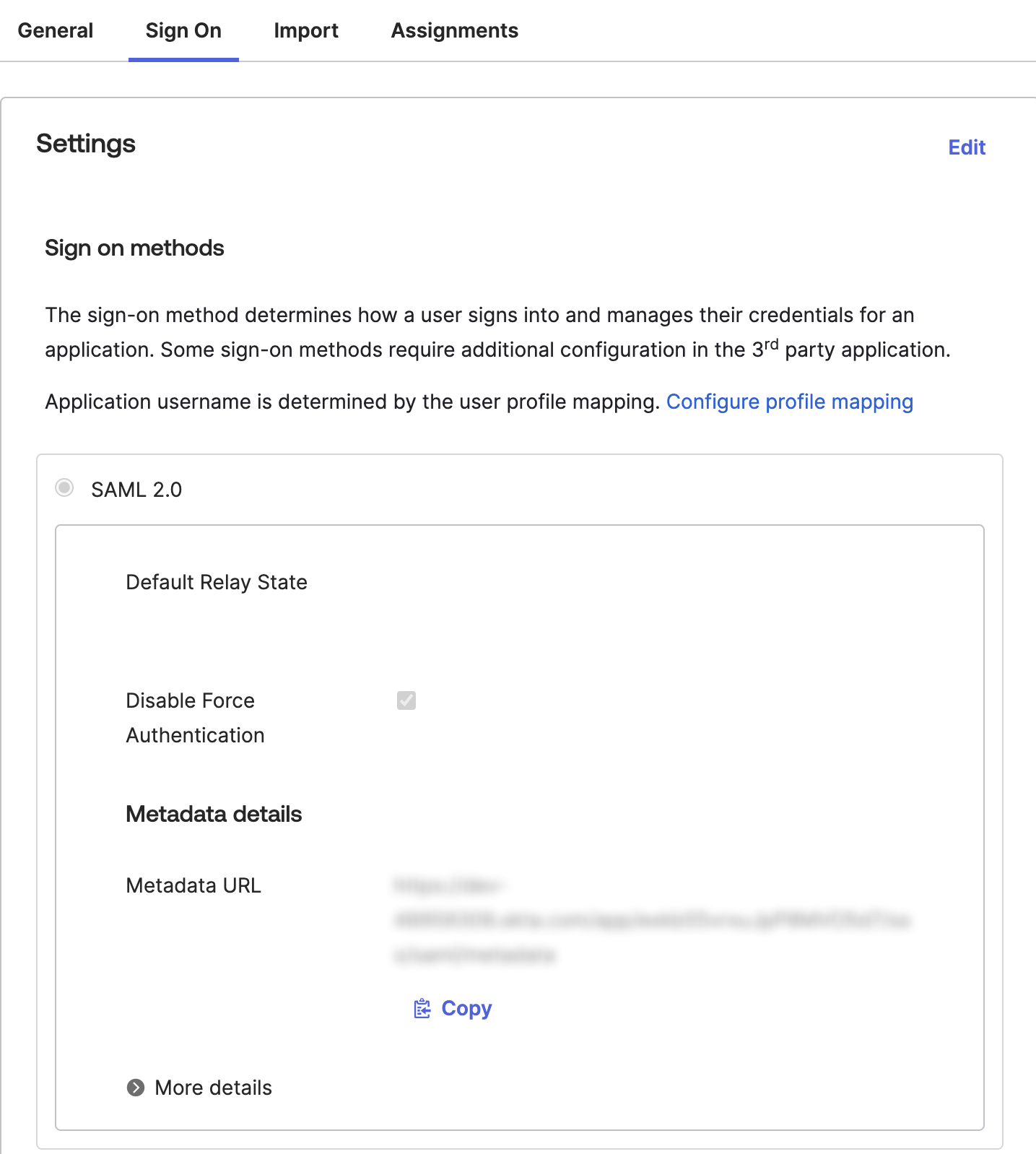Click the Sign on methods heading
The height and width of the screenshot is (1154, 1036).
[134, 248]
